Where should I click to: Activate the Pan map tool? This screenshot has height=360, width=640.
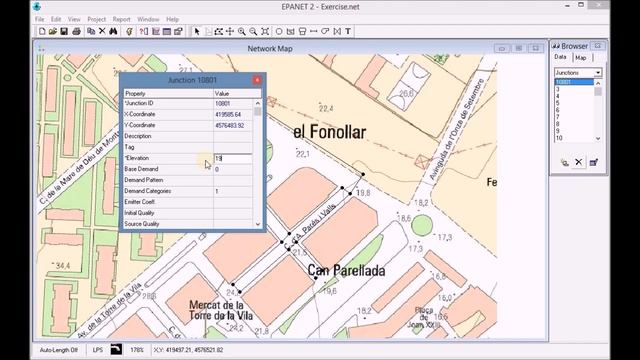[x=230, y=31]
